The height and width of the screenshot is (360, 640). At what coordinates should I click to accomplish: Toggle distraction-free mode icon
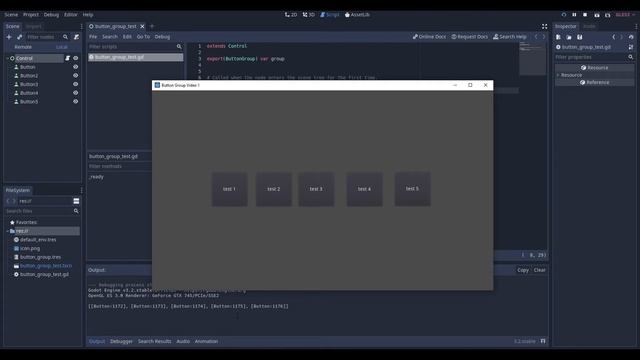click(x=544, y=27)
